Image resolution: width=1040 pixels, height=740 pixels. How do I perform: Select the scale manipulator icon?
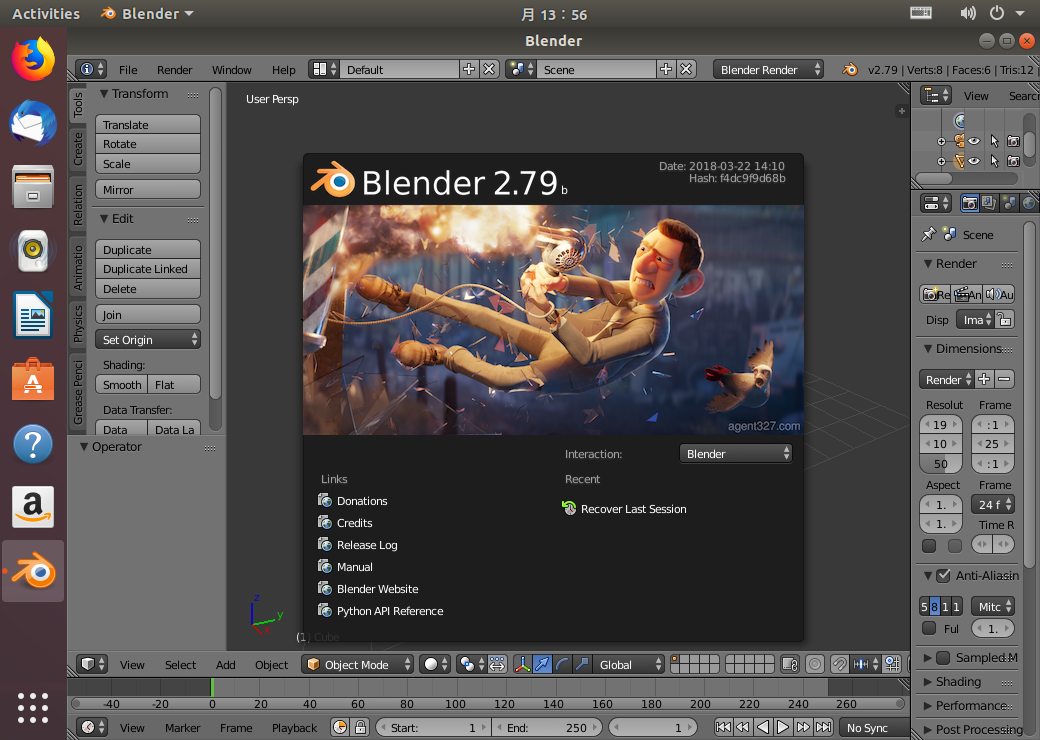[582, 664]
